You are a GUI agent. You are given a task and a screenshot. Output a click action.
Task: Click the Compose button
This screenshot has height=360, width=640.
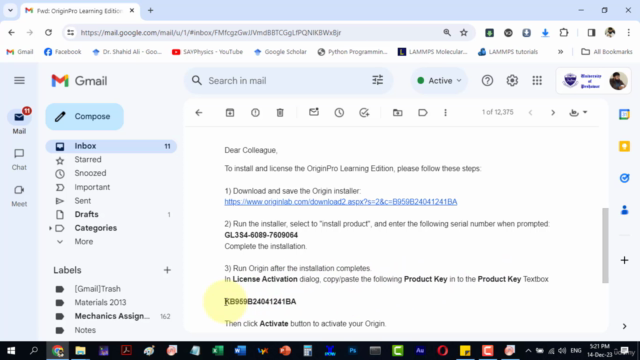pyautogui.click(x=84, y=117)
